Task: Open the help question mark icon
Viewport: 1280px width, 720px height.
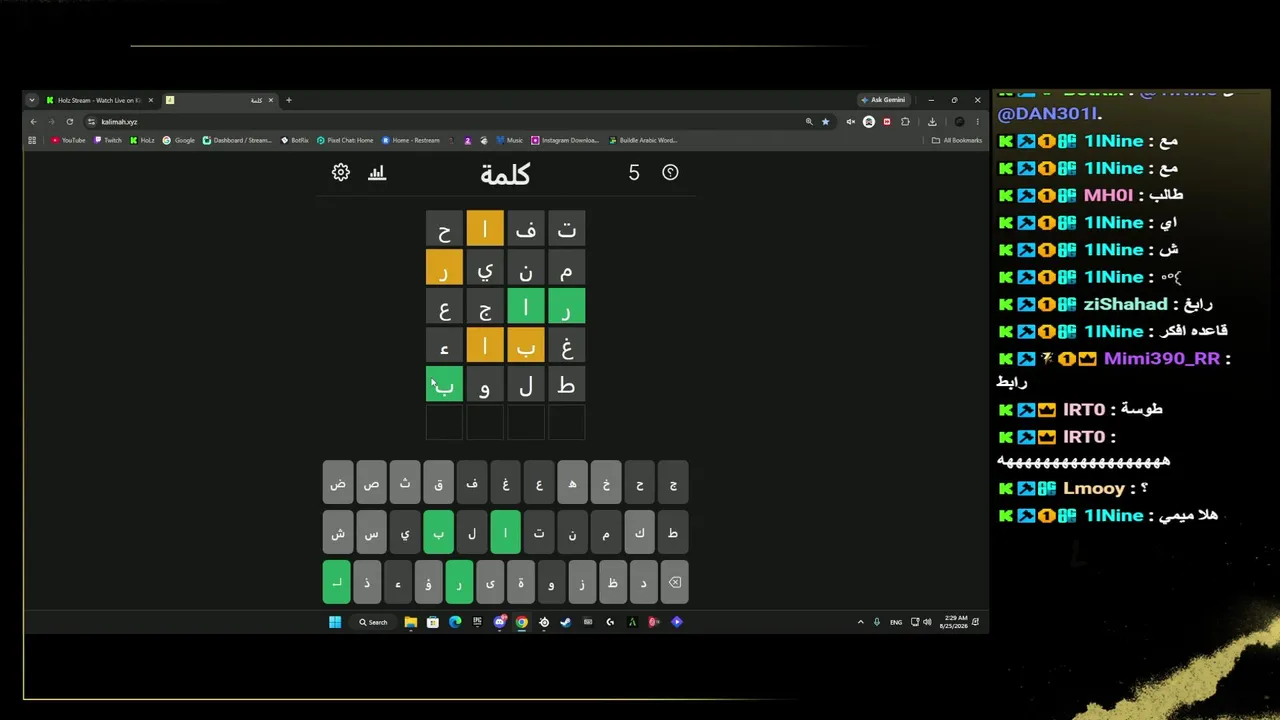Action: [x=670, y=172]
